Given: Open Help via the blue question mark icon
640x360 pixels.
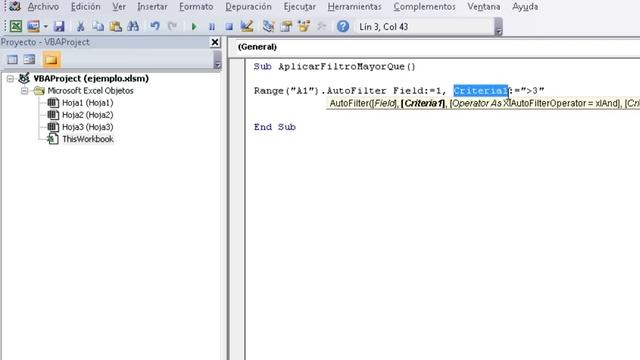Looking at the screenshot, I should [x=343, y=27].
